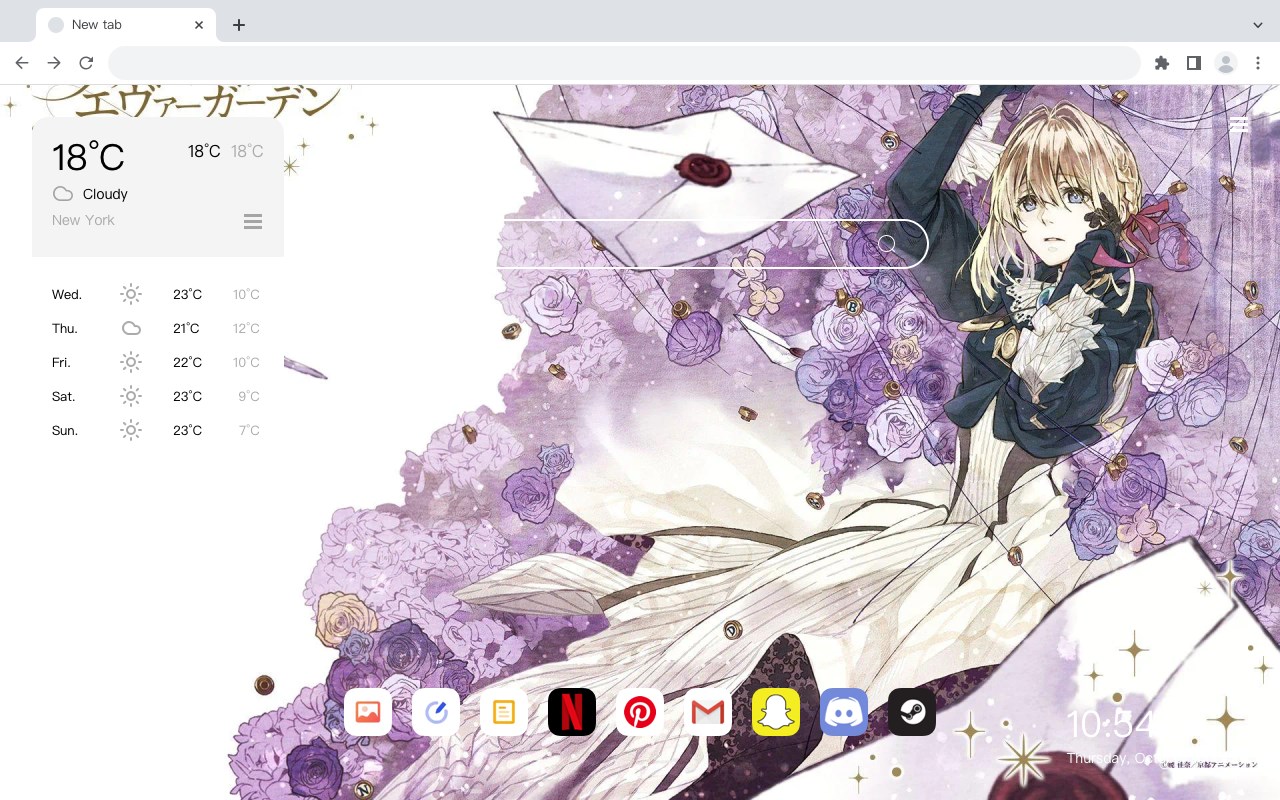1280x800 pixels.
Task: Open the Netflix shortcut
Action: tap(572, 712)
